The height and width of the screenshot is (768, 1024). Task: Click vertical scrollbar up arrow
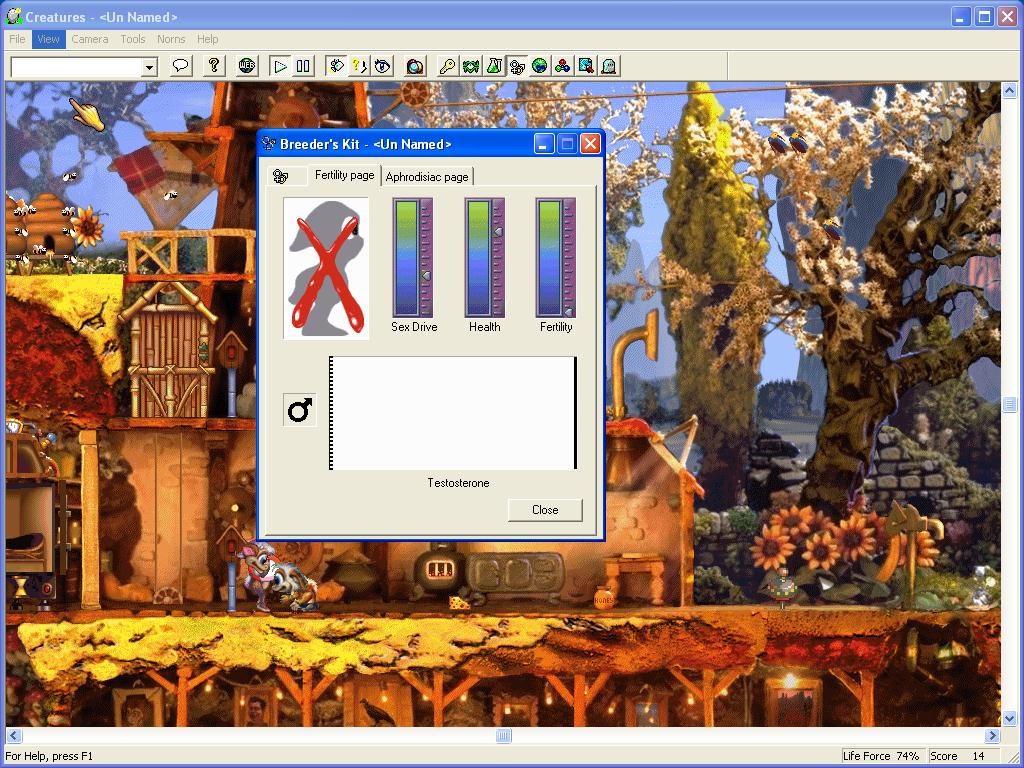(1010, 91)
